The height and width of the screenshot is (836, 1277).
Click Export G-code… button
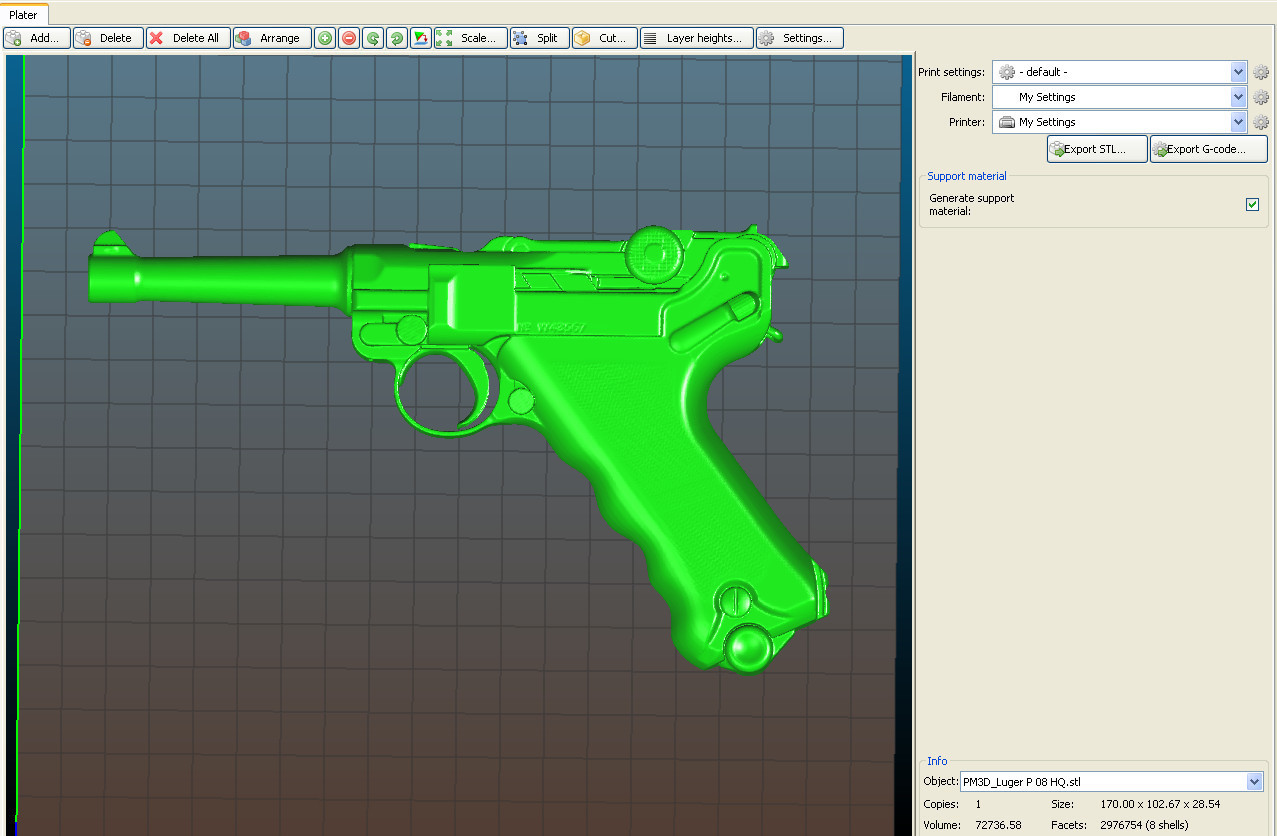1209,149
